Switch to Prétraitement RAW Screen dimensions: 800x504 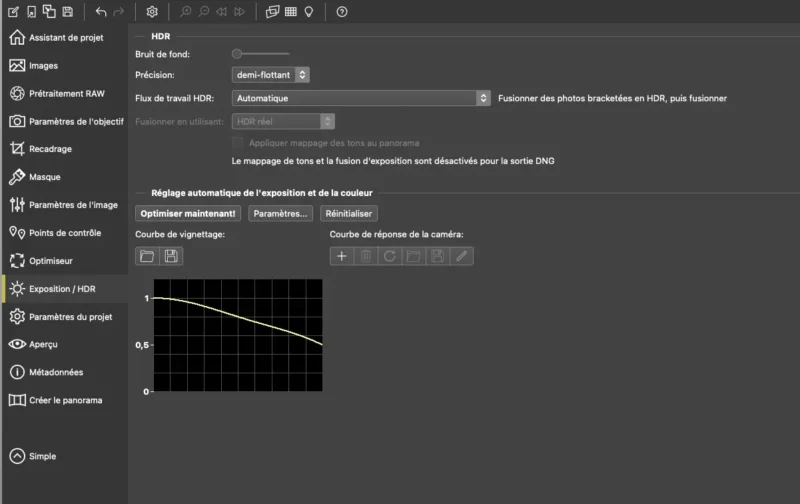coord(65,93)
